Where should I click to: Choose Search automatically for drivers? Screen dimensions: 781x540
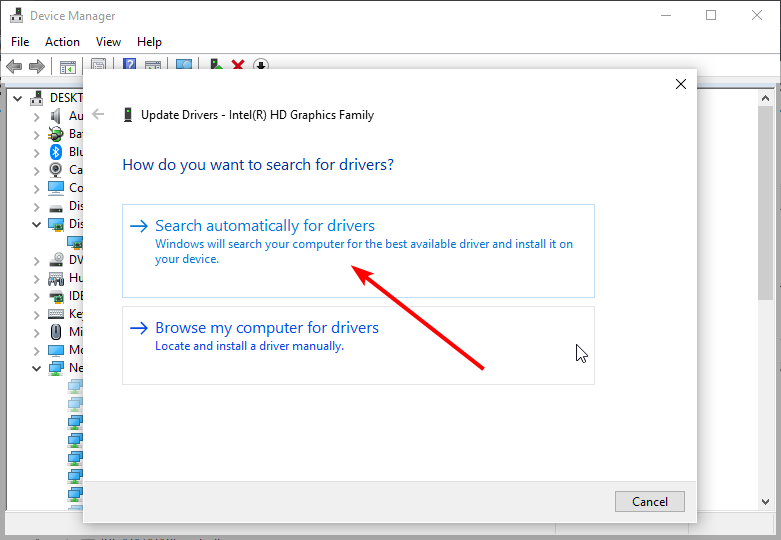(x=358, y=251)
